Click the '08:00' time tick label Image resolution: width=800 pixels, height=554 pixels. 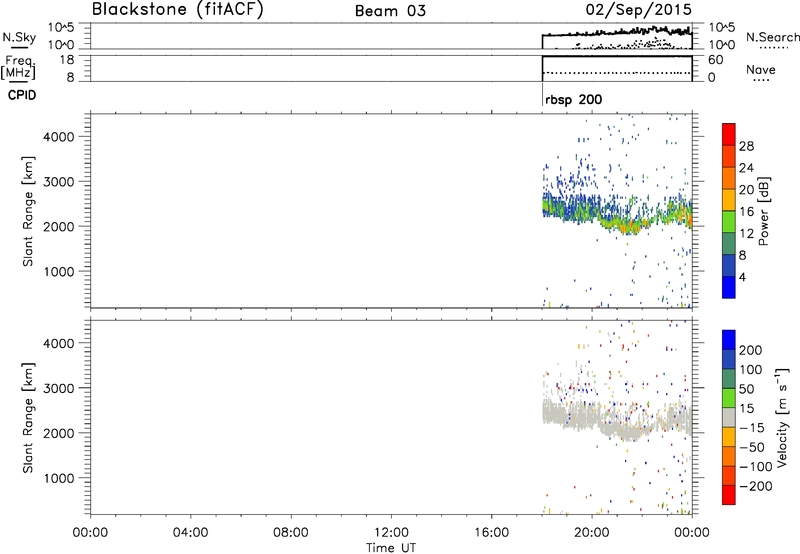click(291, 533)
